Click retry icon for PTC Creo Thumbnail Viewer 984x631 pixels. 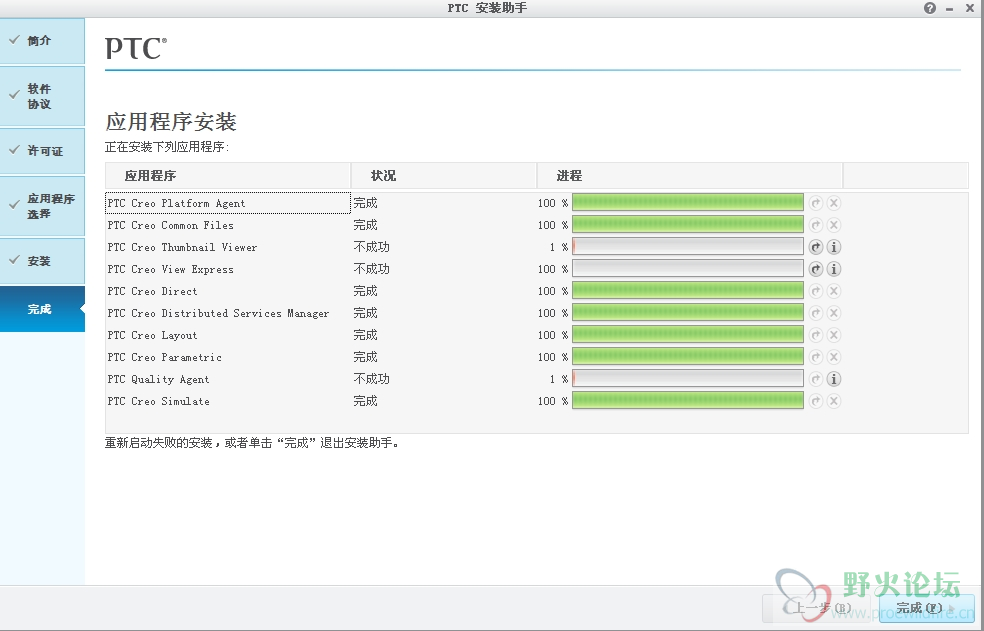[x=815, y=247]
